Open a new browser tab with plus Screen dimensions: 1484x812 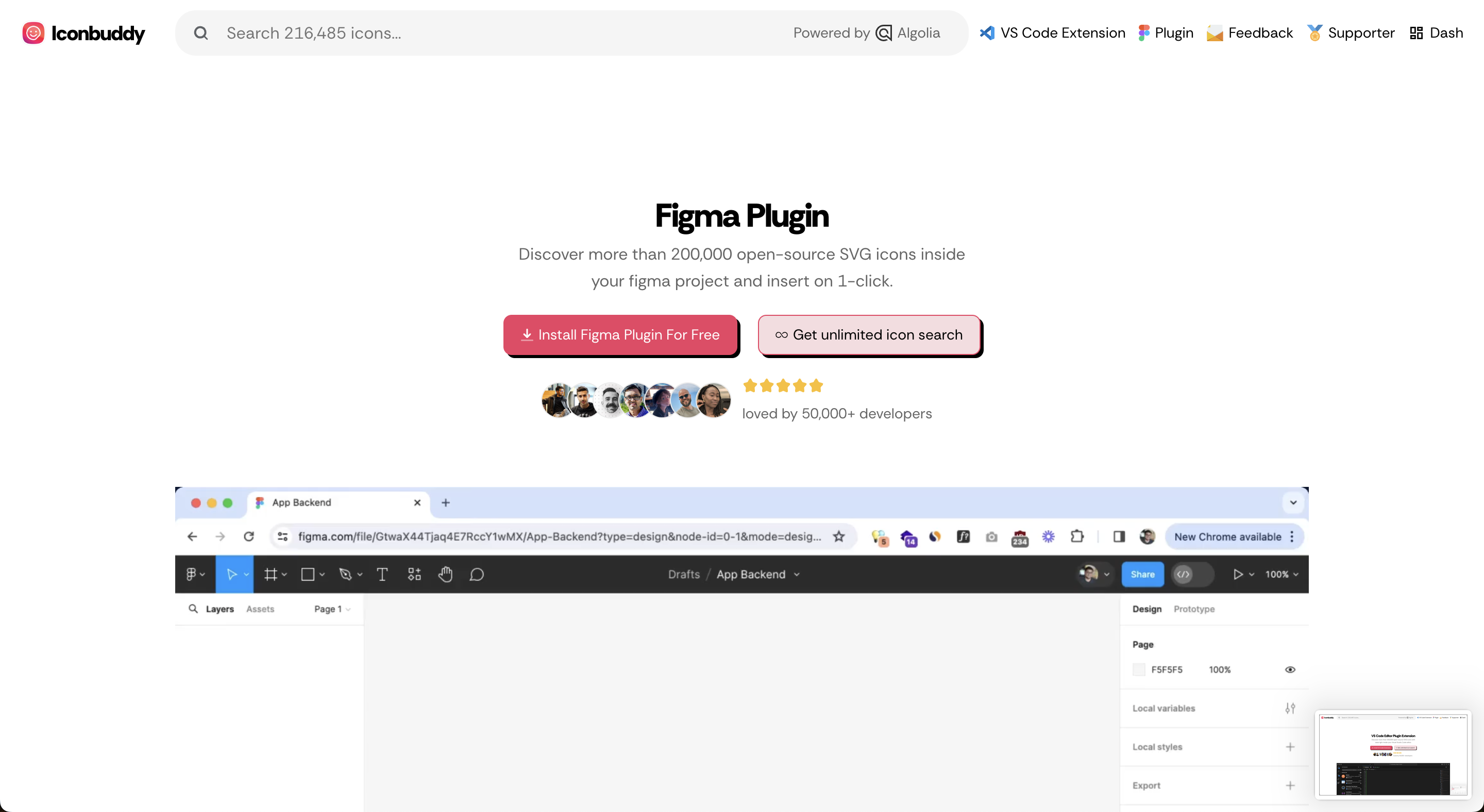(445, 502)
